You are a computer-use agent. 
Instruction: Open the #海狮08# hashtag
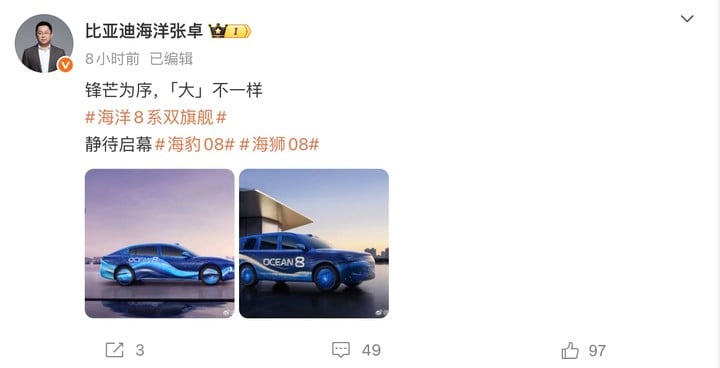coord(279,145)
